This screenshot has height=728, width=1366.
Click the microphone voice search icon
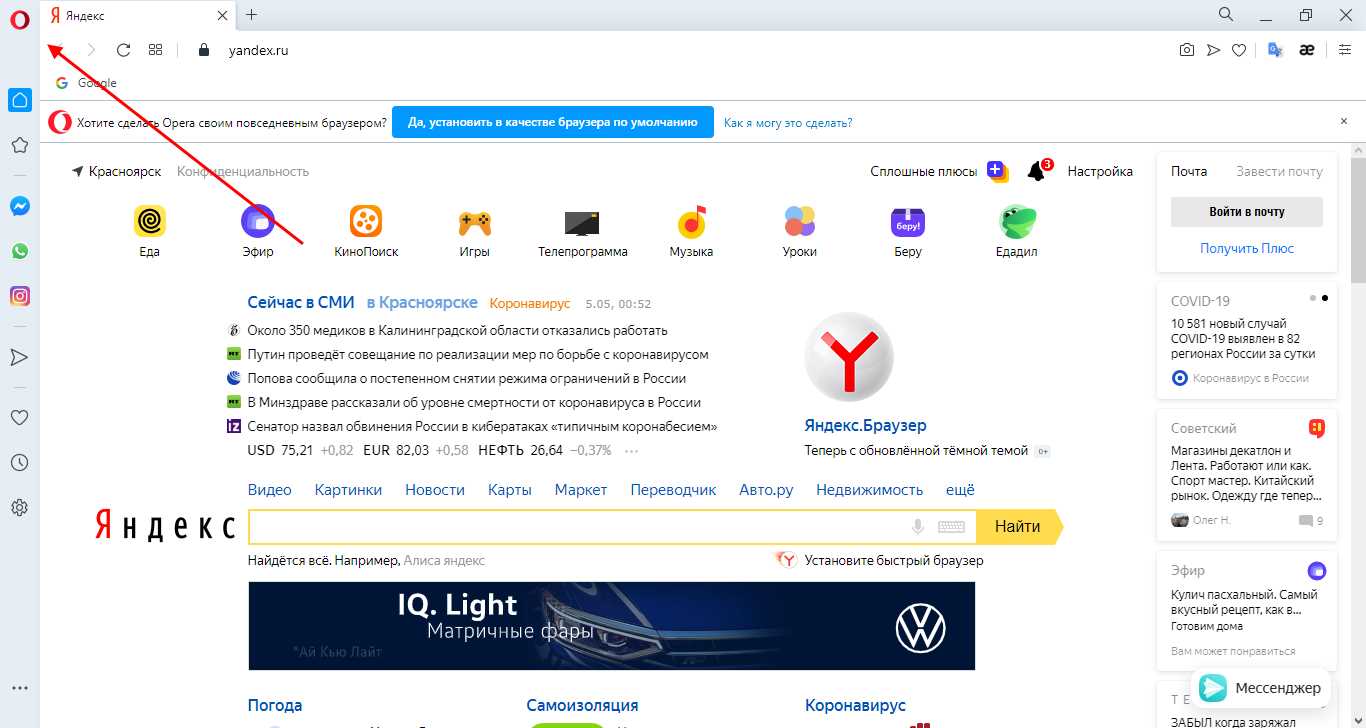coord(917,527)
